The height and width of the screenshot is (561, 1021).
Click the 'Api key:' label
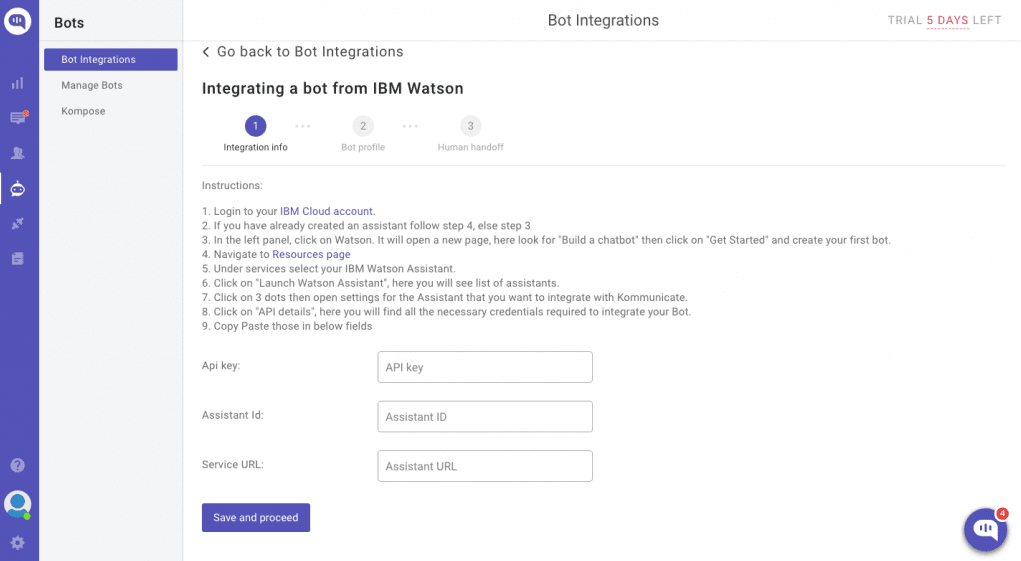pos(221,366)
